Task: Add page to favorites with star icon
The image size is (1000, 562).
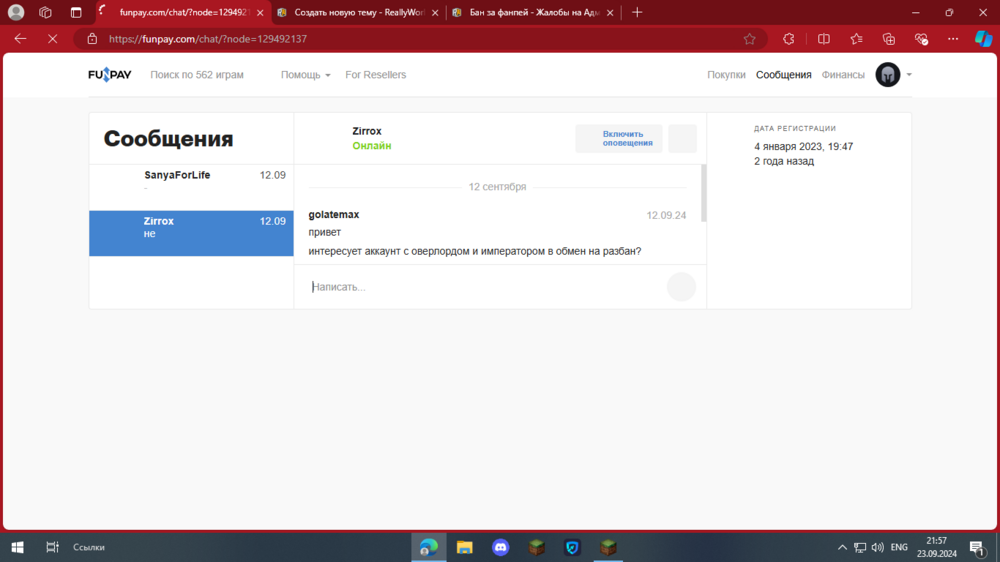Action: pos(749,39)
